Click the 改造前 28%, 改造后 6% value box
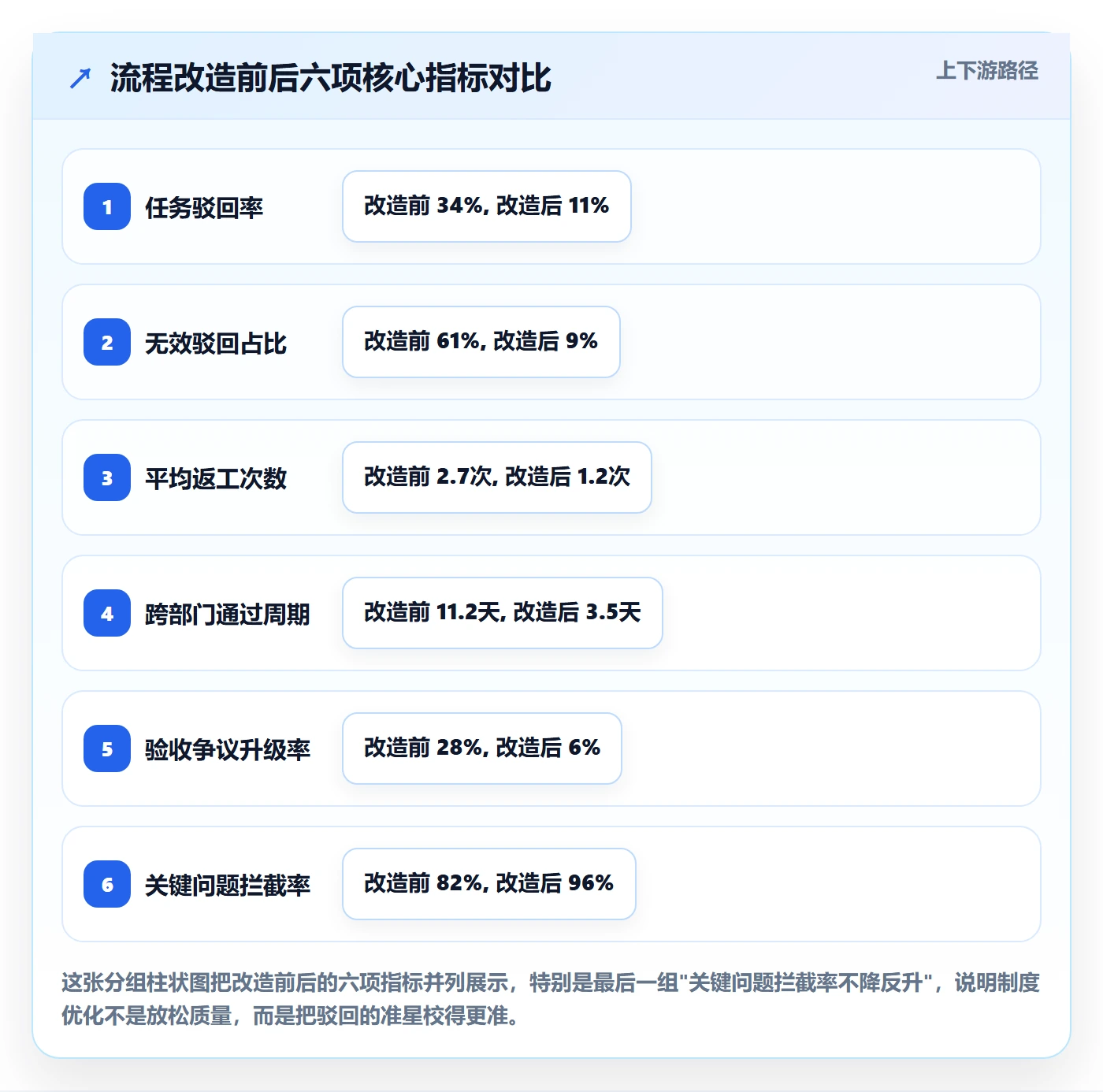This screenshot has height=1092, width=1103. pos(482,748)
